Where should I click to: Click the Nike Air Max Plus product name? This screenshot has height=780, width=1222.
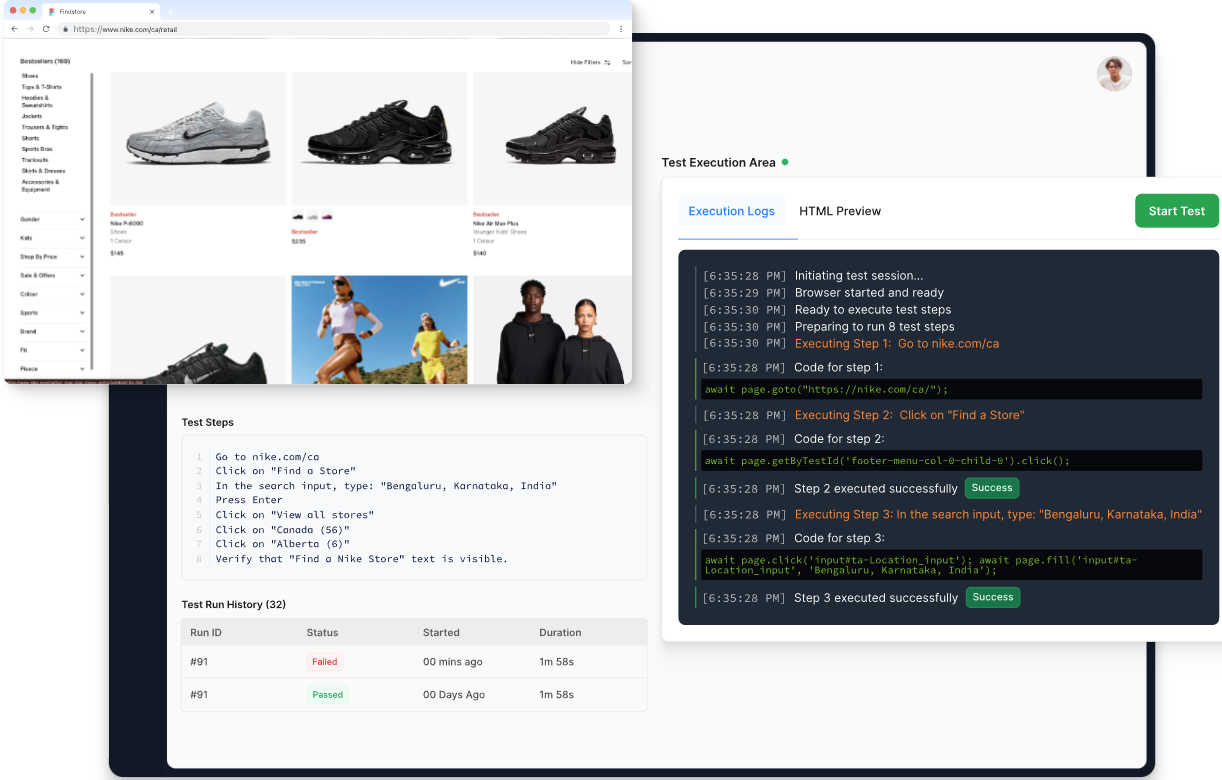pos(494,223)
